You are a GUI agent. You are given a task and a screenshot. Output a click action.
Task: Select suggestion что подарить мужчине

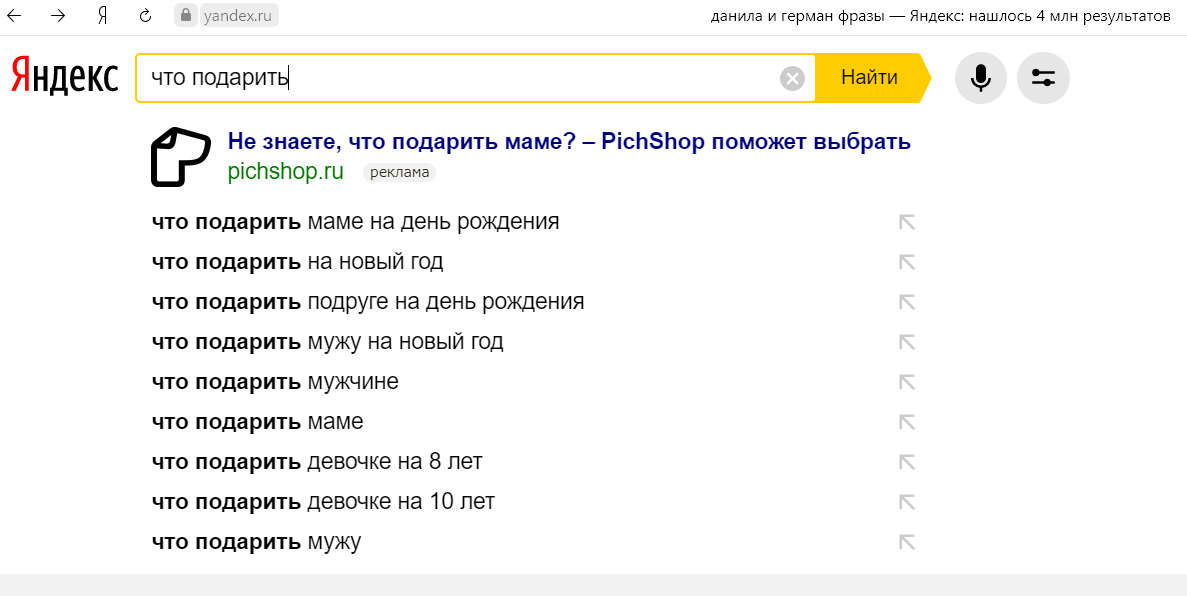point(275,382)
